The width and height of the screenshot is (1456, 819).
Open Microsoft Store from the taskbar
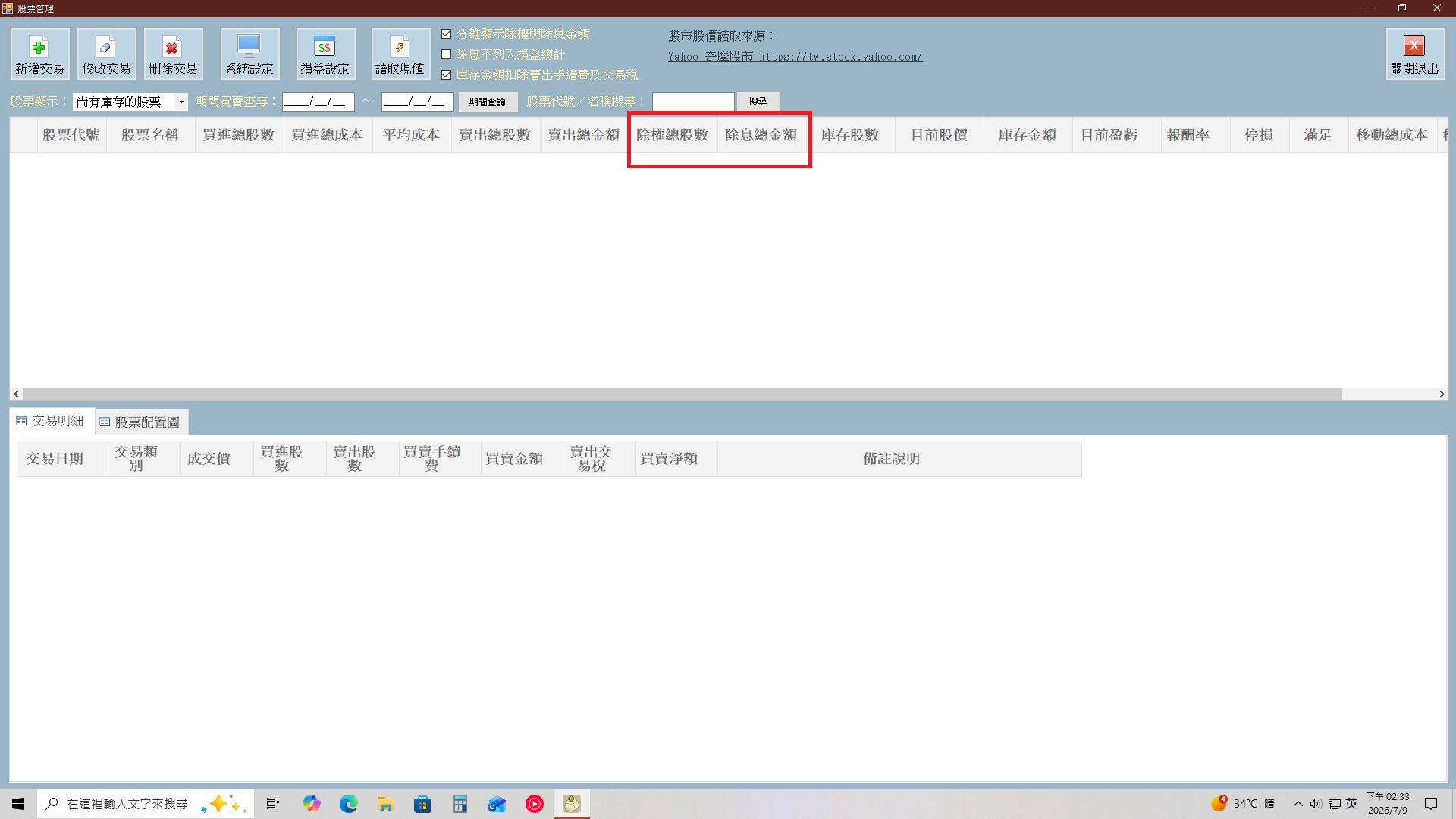423,804
